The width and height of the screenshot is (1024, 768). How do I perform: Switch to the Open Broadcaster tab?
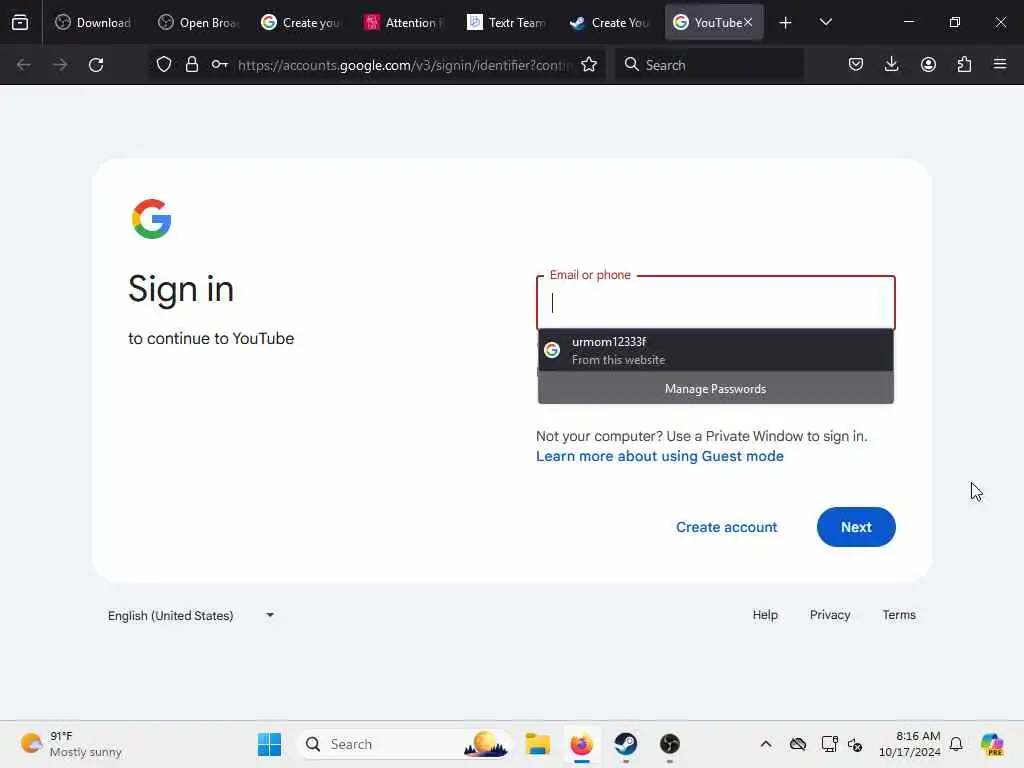tap(199, 22)
